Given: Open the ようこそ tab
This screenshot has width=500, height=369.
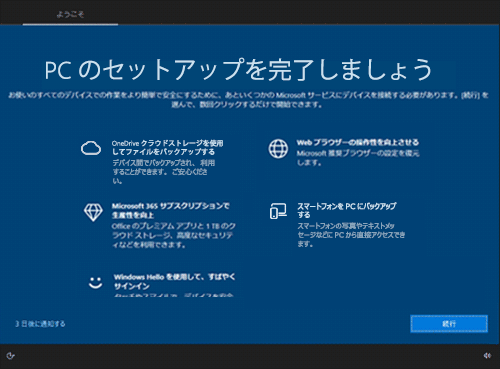Looking at the screenshot, I should click(70, 14).
